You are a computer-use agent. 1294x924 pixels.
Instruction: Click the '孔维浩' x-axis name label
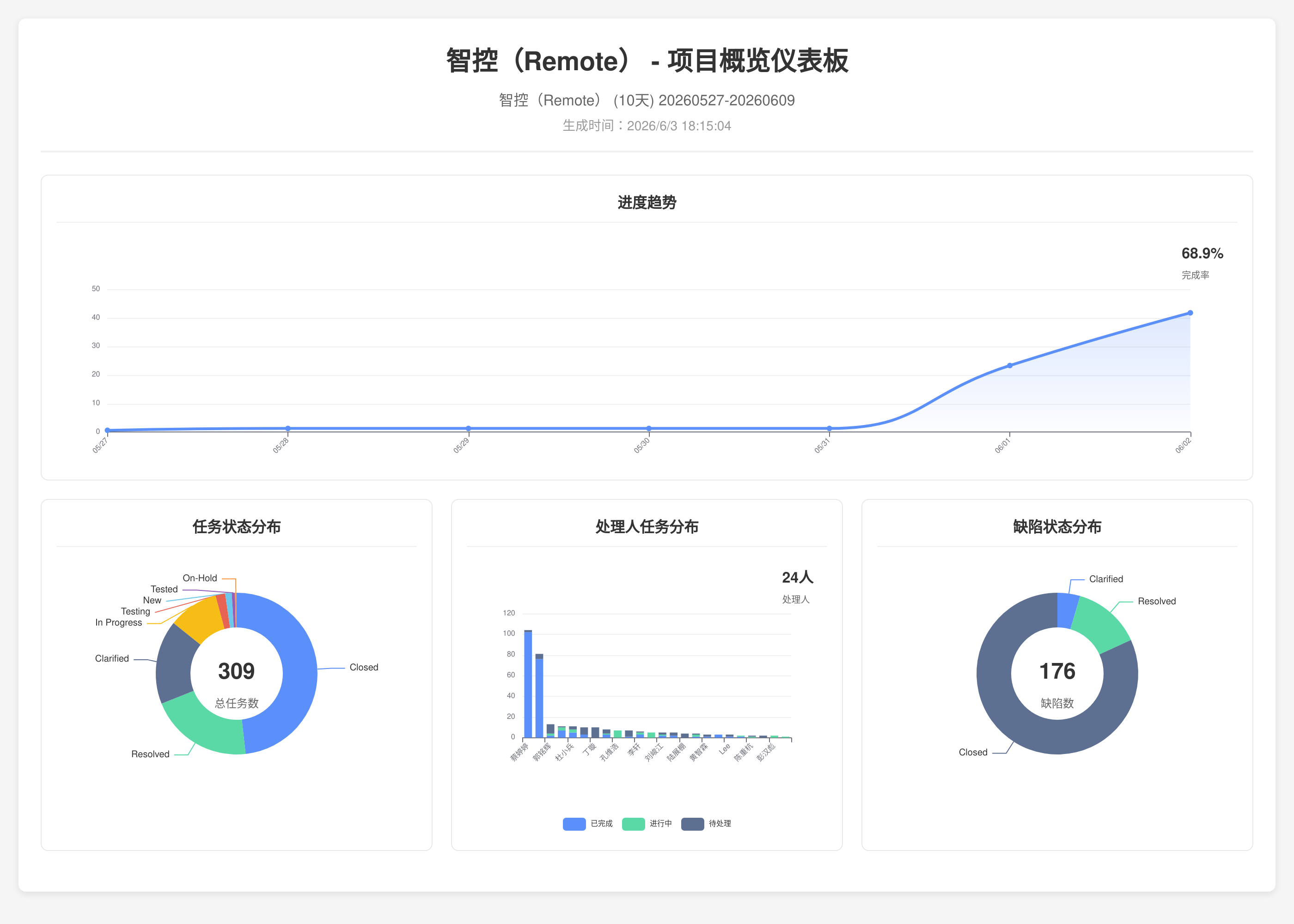[609, 752]
